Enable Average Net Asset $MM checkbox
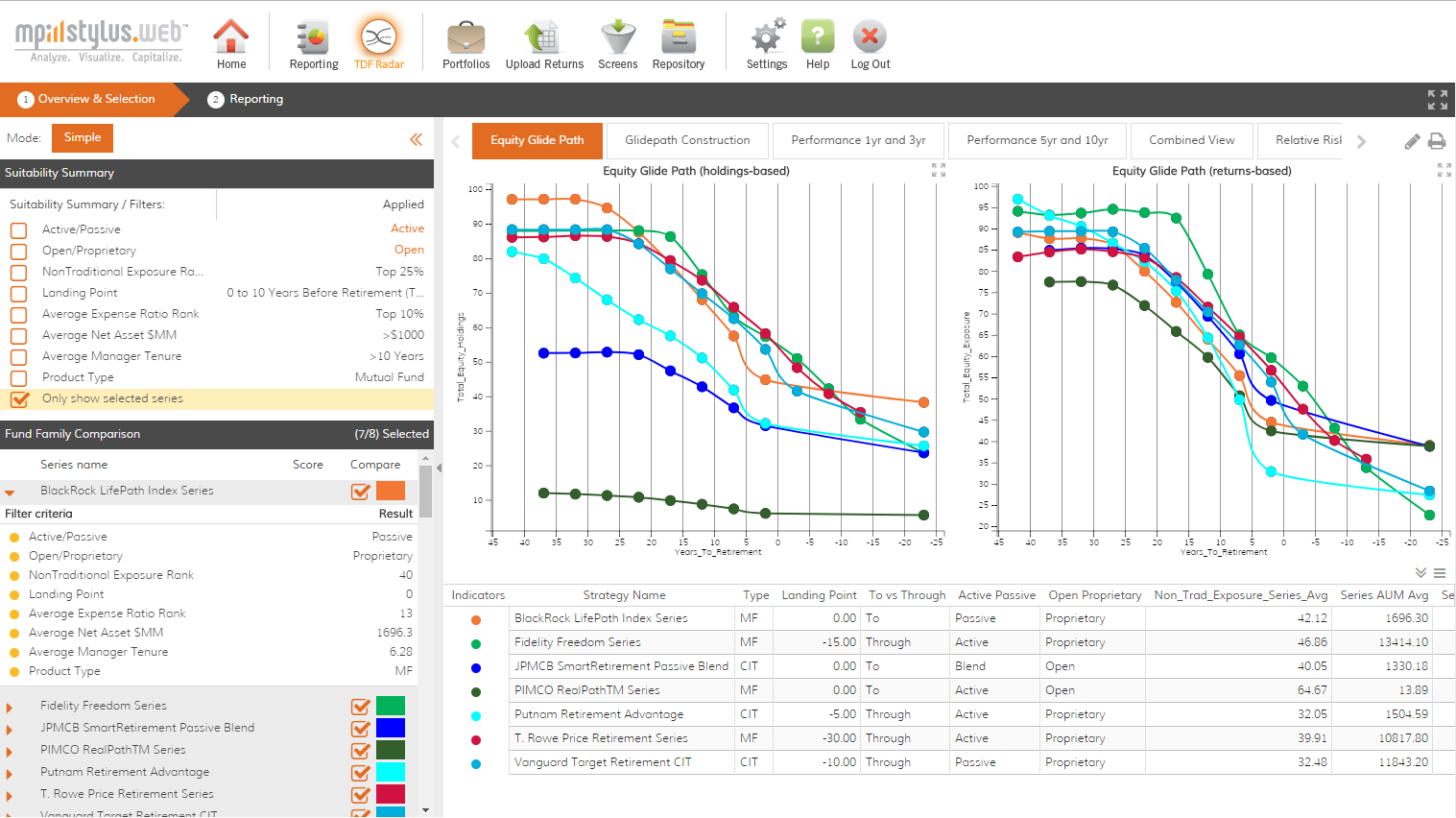1456x818 pixels. pos(18,336)
